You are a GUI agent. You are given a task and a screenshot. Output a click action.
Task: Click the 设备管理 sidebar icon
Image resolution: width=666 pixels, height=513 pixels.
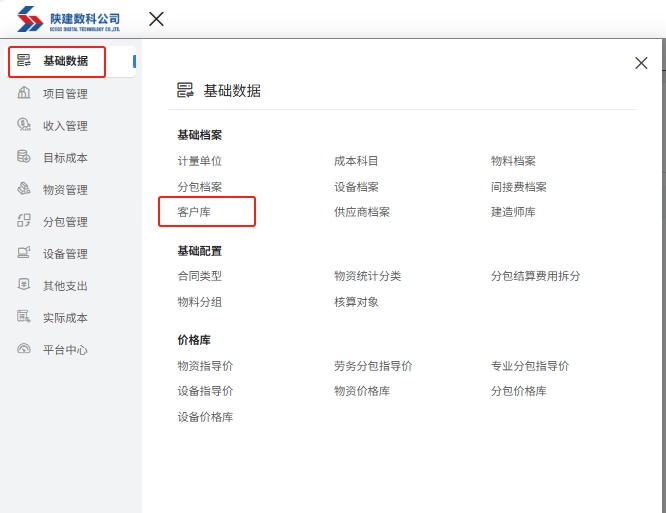click(x=24, y=254)
